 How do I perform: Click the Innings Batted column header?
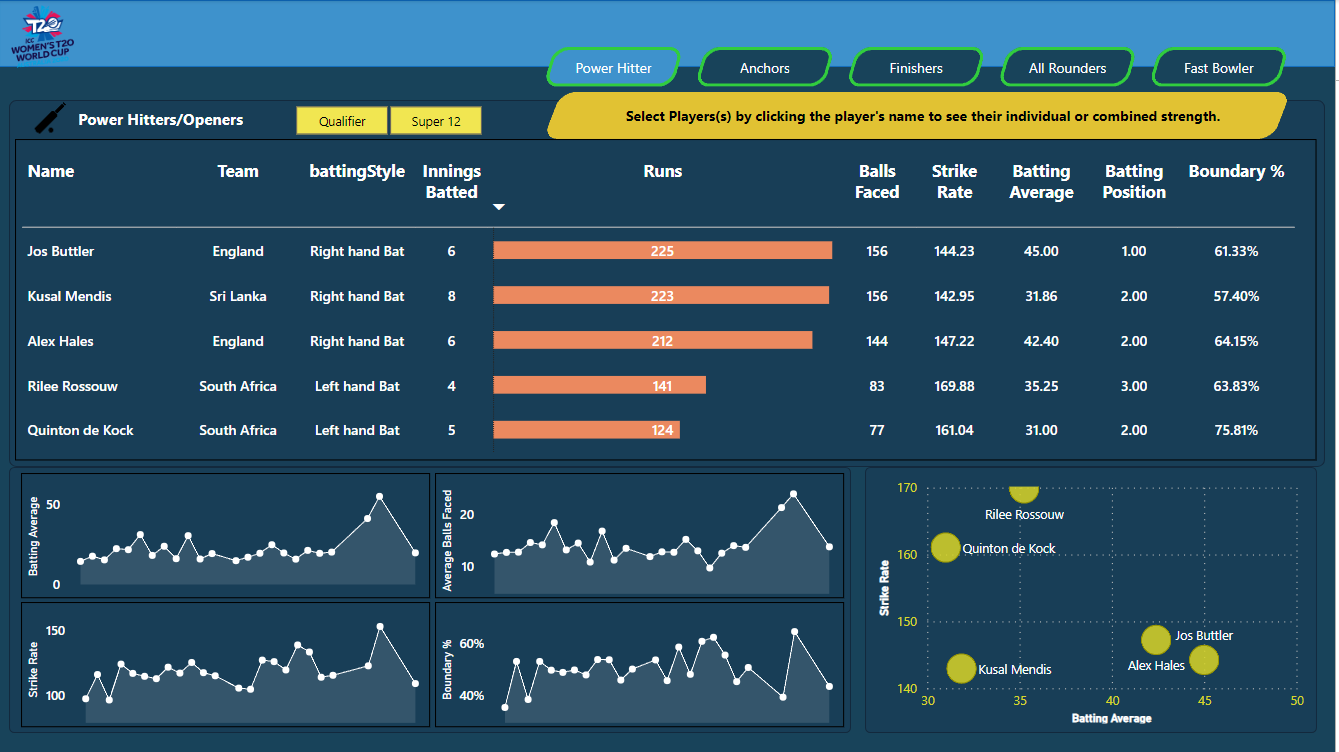(452, 182)
